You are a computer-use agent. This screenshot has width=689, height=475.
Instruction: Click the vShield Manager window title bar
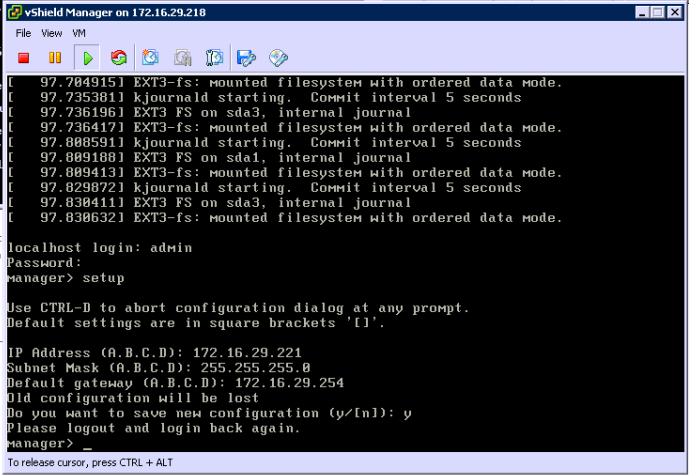point(300,11)
